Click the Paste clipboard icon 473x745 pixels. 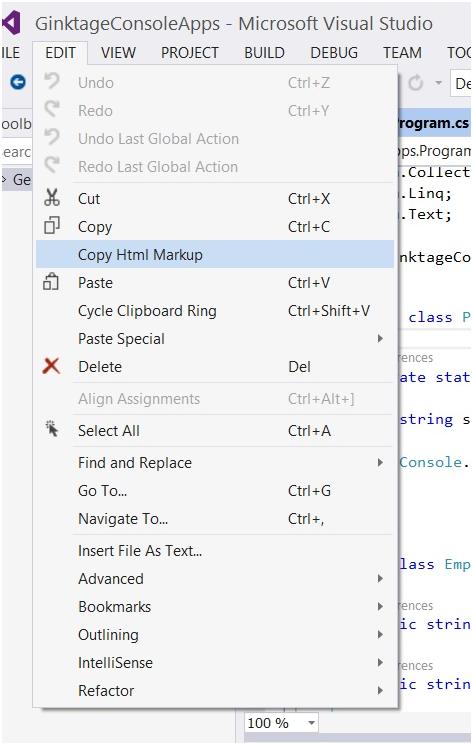click(x=51, y=282)
